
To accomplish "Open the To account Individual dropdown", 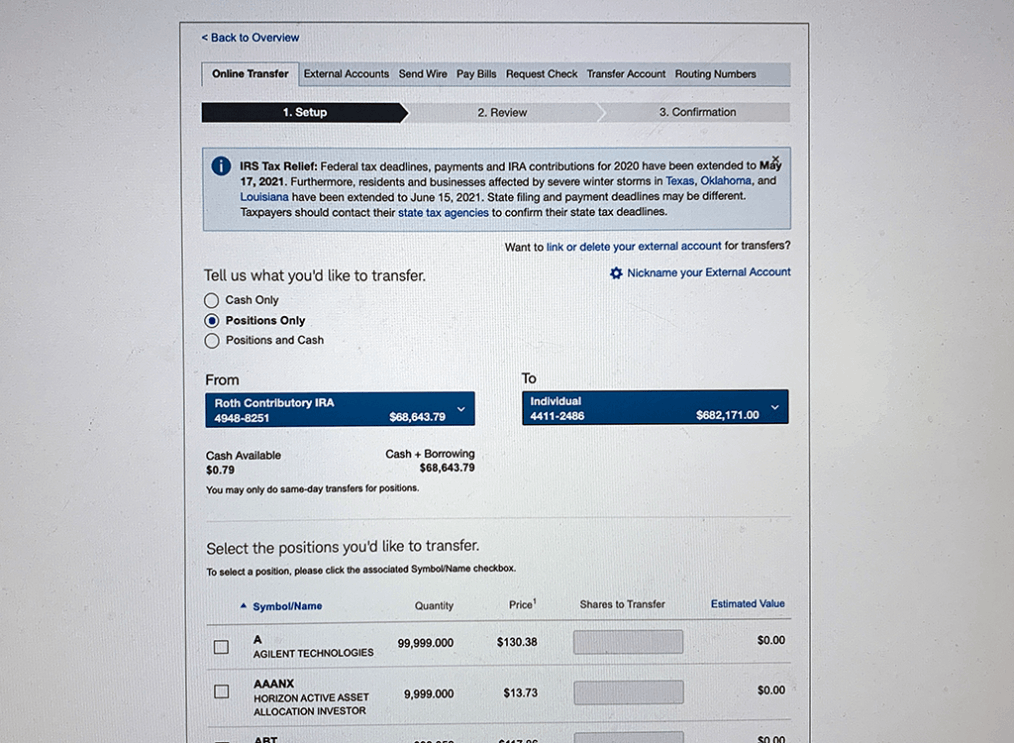I will 774,407.
